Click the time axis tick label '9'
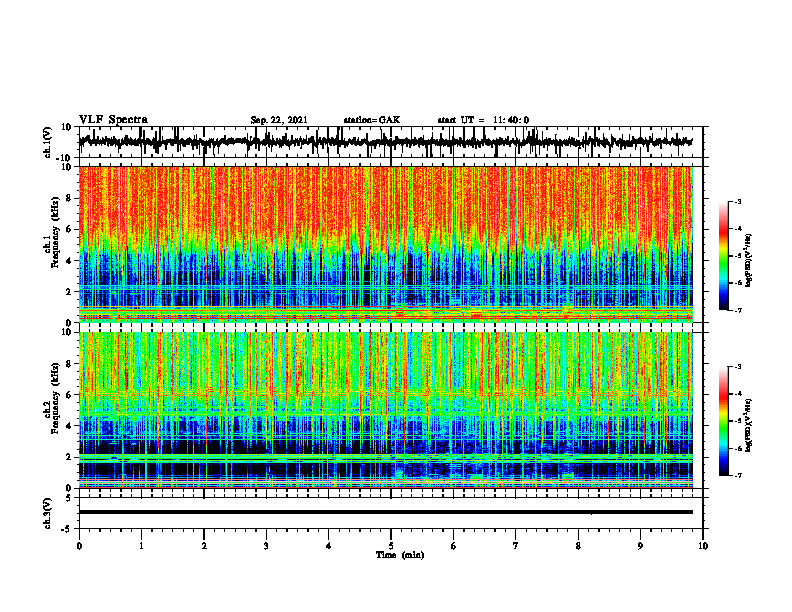The width and height of the screenshot is (792, 612). tap(640, 546)
